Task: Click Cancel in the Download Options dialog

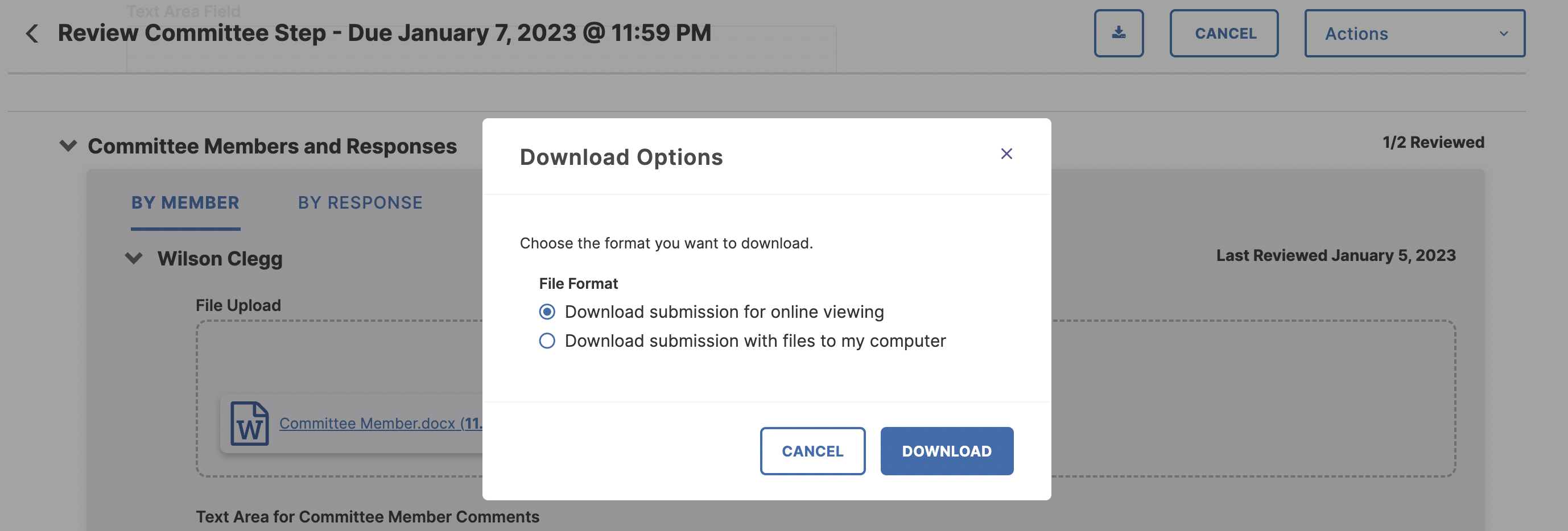Action: 812,451
